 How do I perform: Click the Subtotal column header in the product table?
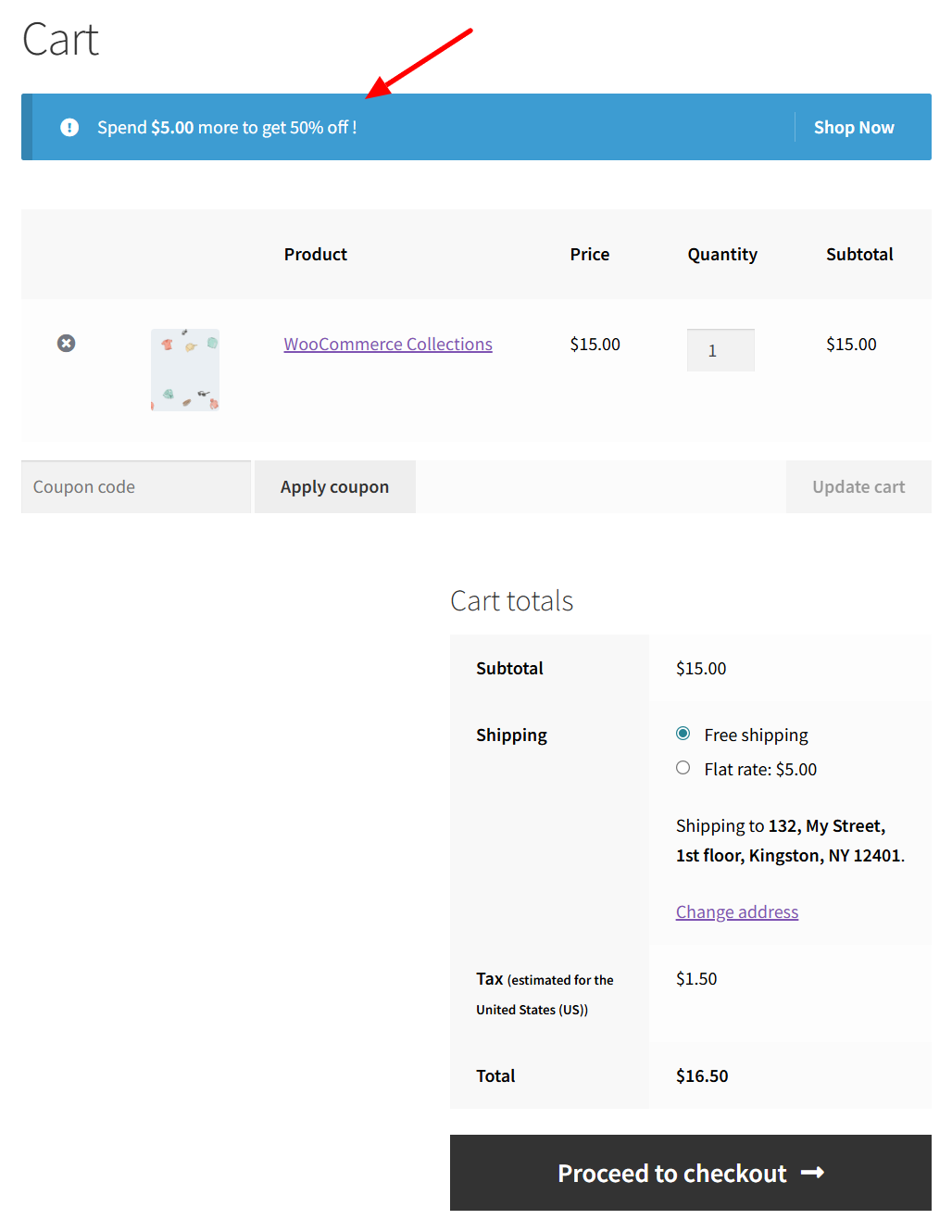tap(859, 255)
